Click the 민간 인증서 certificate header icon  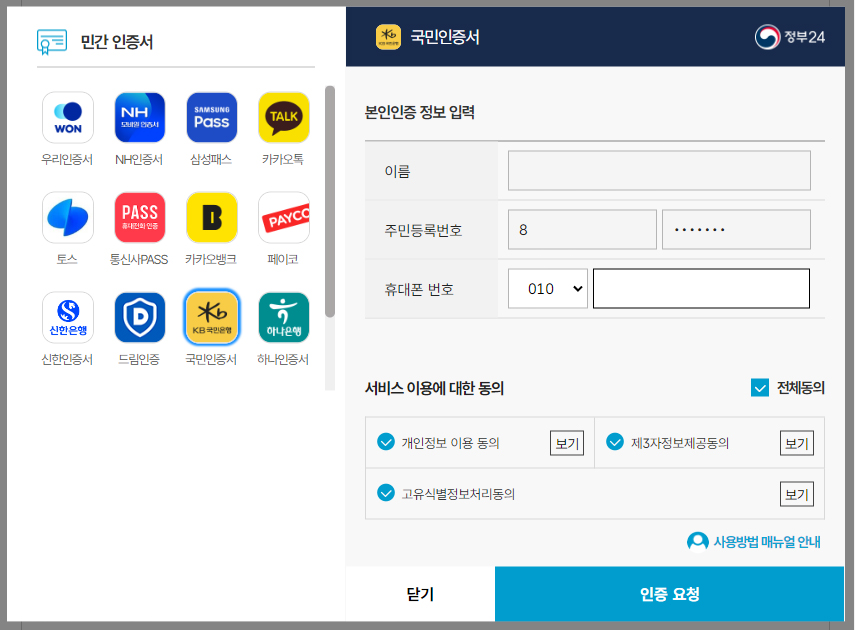(52, 42)
